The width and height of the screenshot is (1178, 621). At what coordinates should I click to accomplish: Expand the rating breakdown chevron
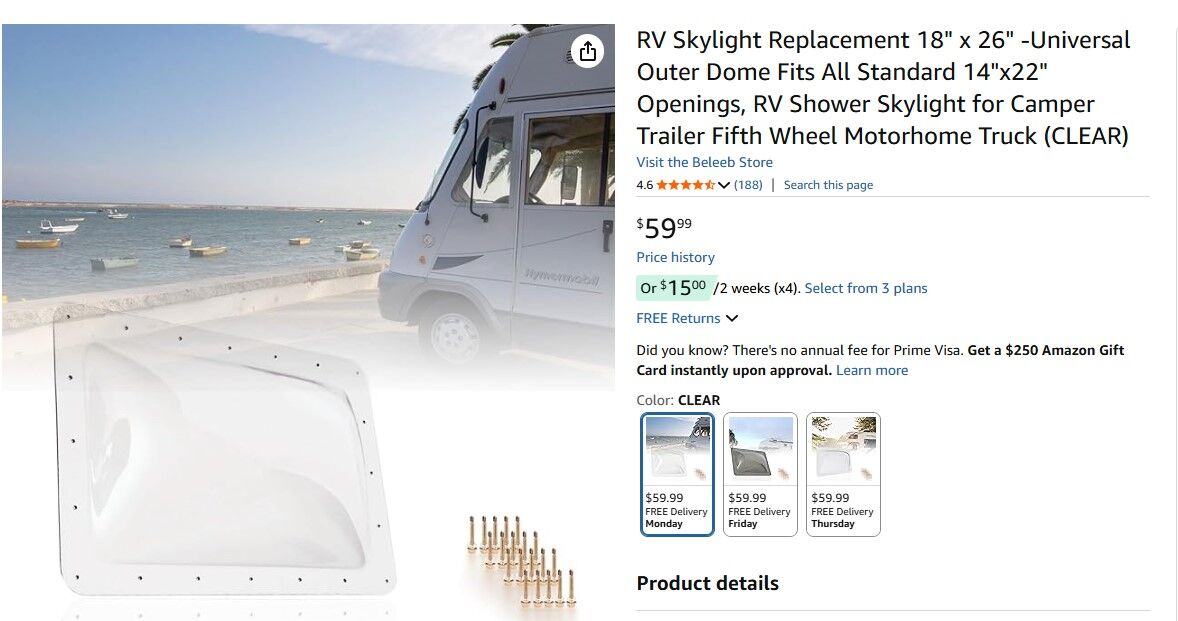724,185
